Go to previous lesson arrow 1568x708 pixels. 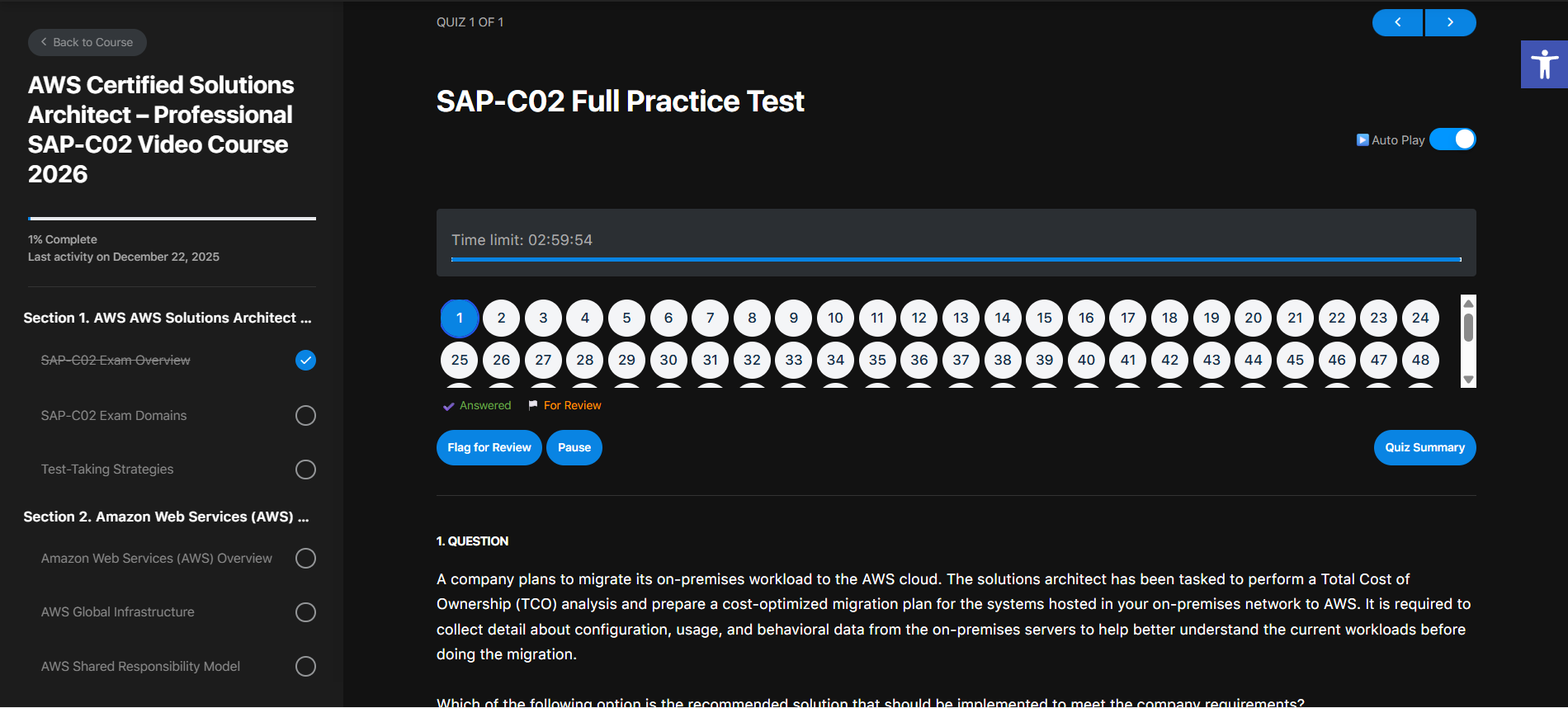pos(1397,22)
